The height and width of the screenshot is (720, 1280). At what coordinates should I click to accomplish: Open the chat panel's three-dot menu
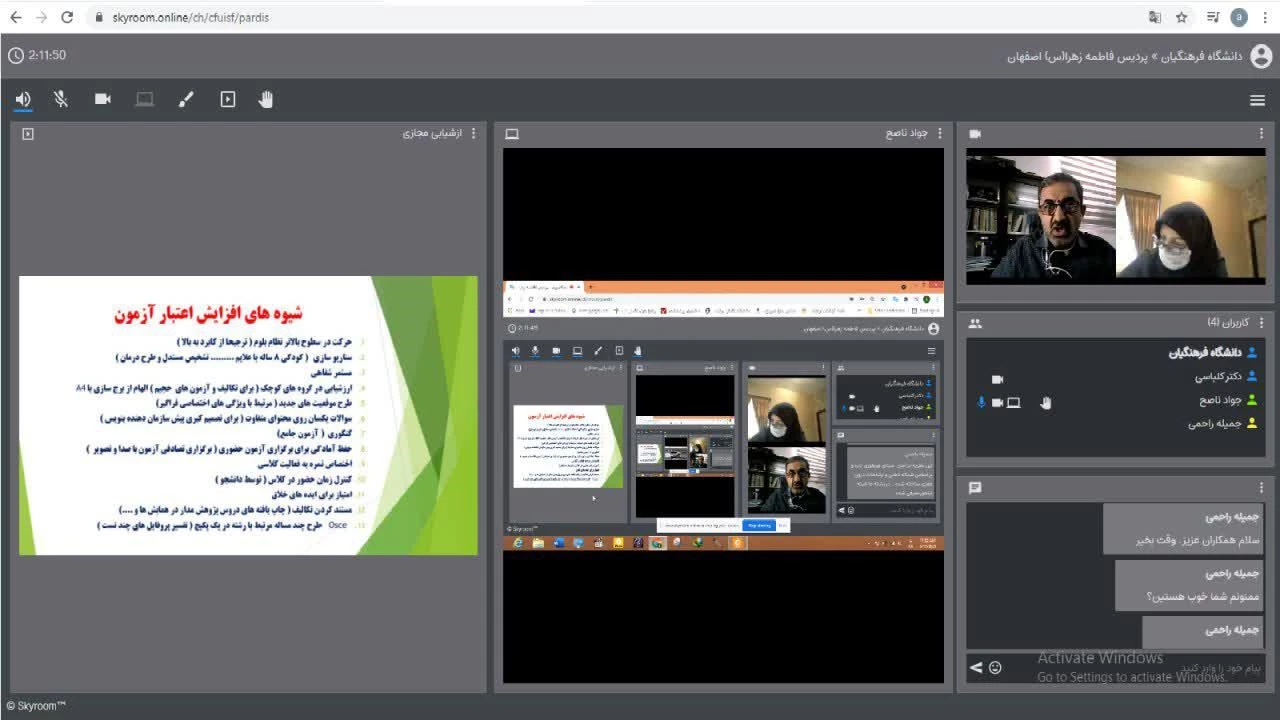1261,487
